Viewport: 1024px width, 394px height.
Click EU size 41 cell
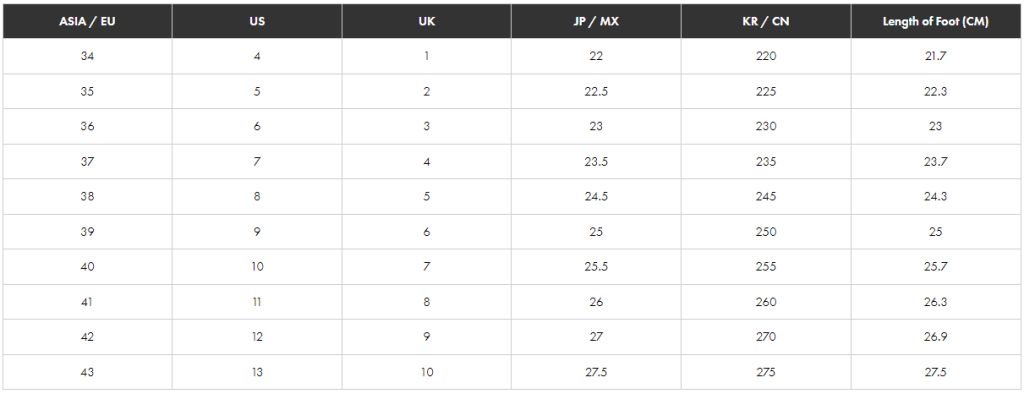88,302
